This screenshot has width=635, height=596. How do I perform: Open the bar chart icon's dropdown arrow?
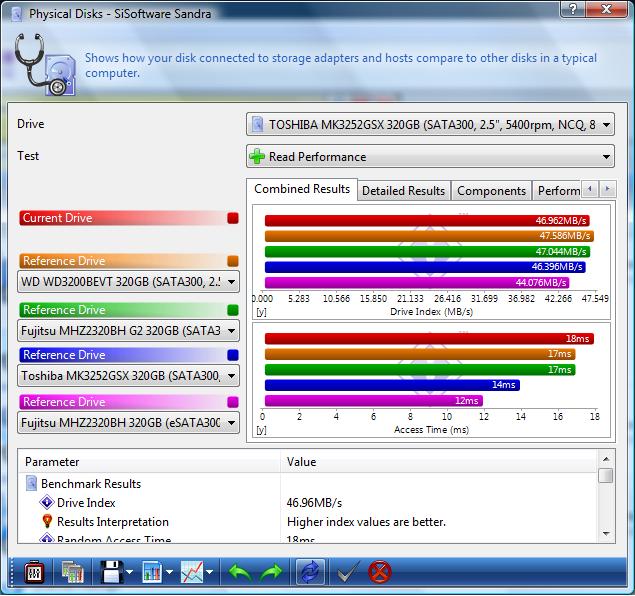click(x=169, y=572)
